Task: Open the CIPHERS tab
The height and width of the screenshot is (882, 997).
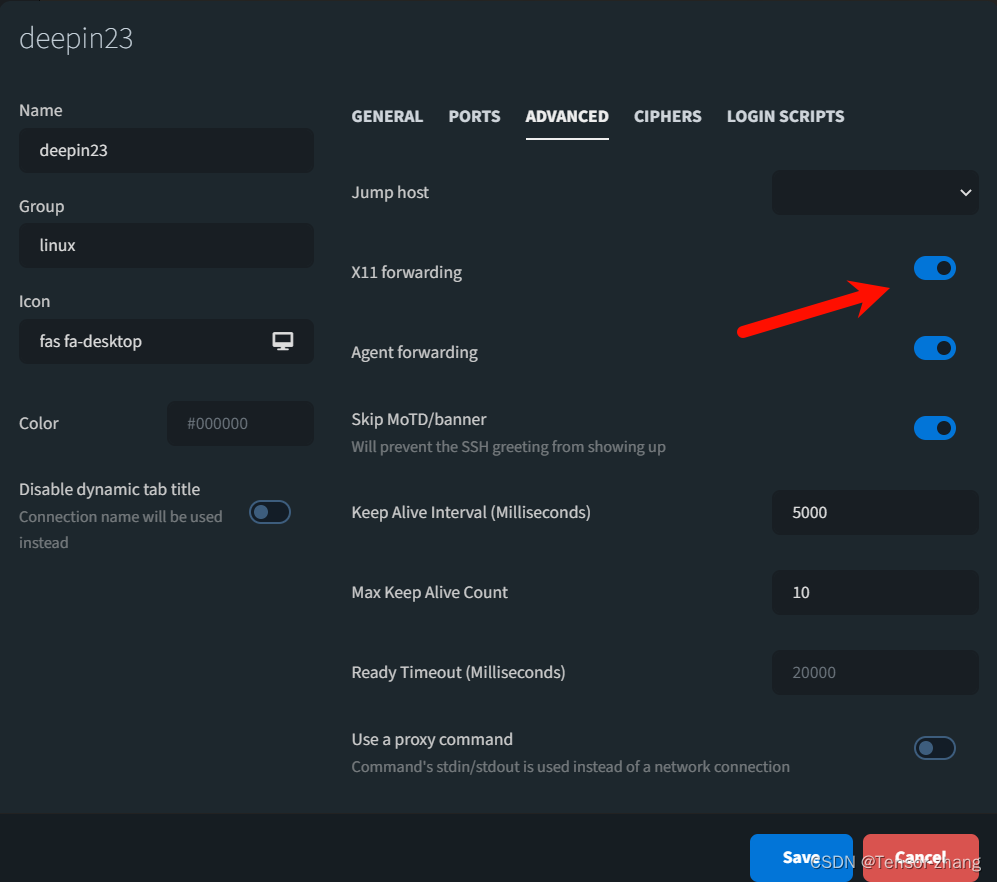Action: (x=668, y=116)
